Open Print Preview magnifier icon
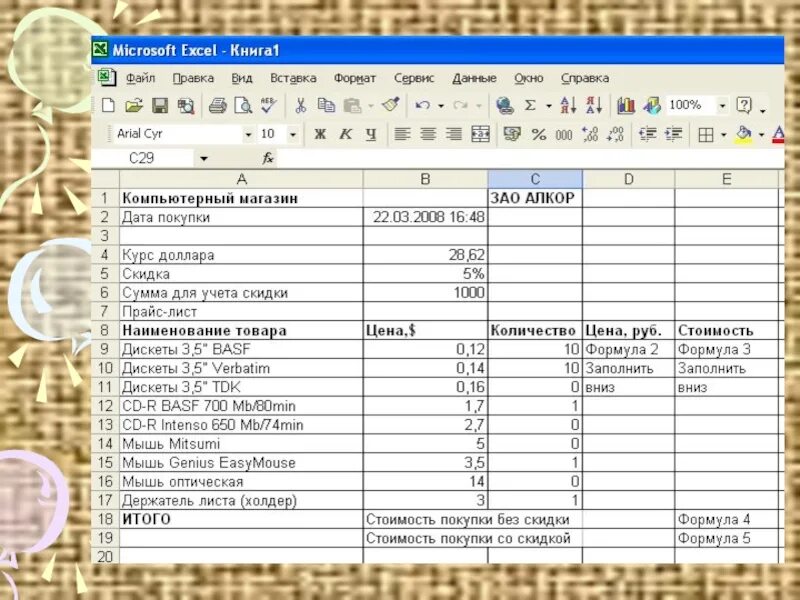 [243, 106]
